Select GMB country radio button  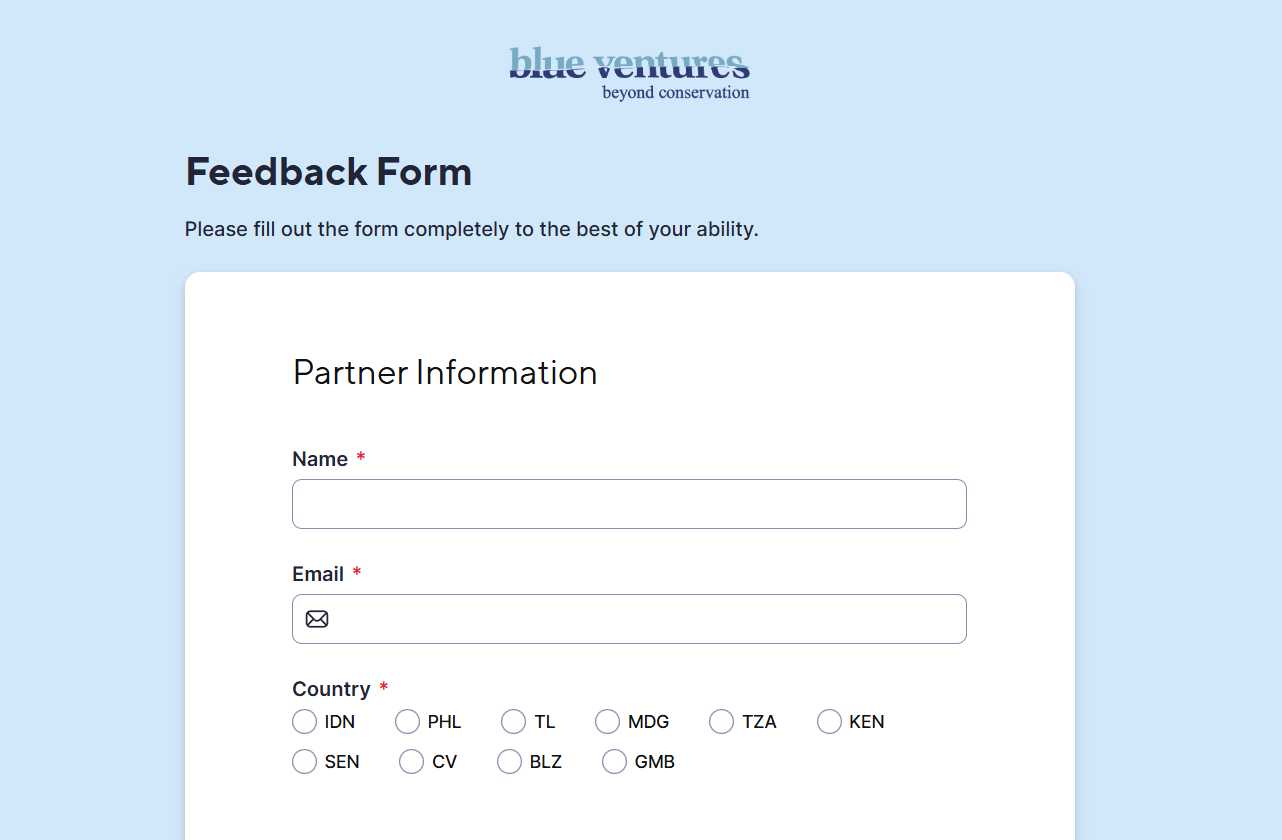point(614,762)
